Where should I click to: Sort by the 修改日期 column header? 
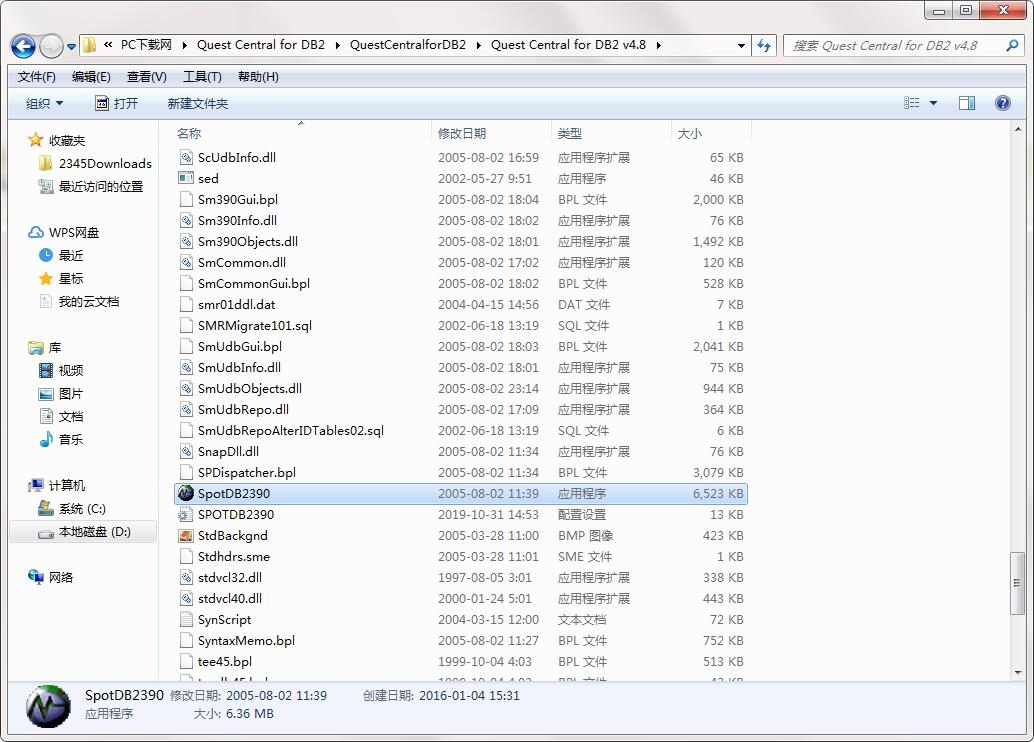pyautogui.click(x=462, y=133)
